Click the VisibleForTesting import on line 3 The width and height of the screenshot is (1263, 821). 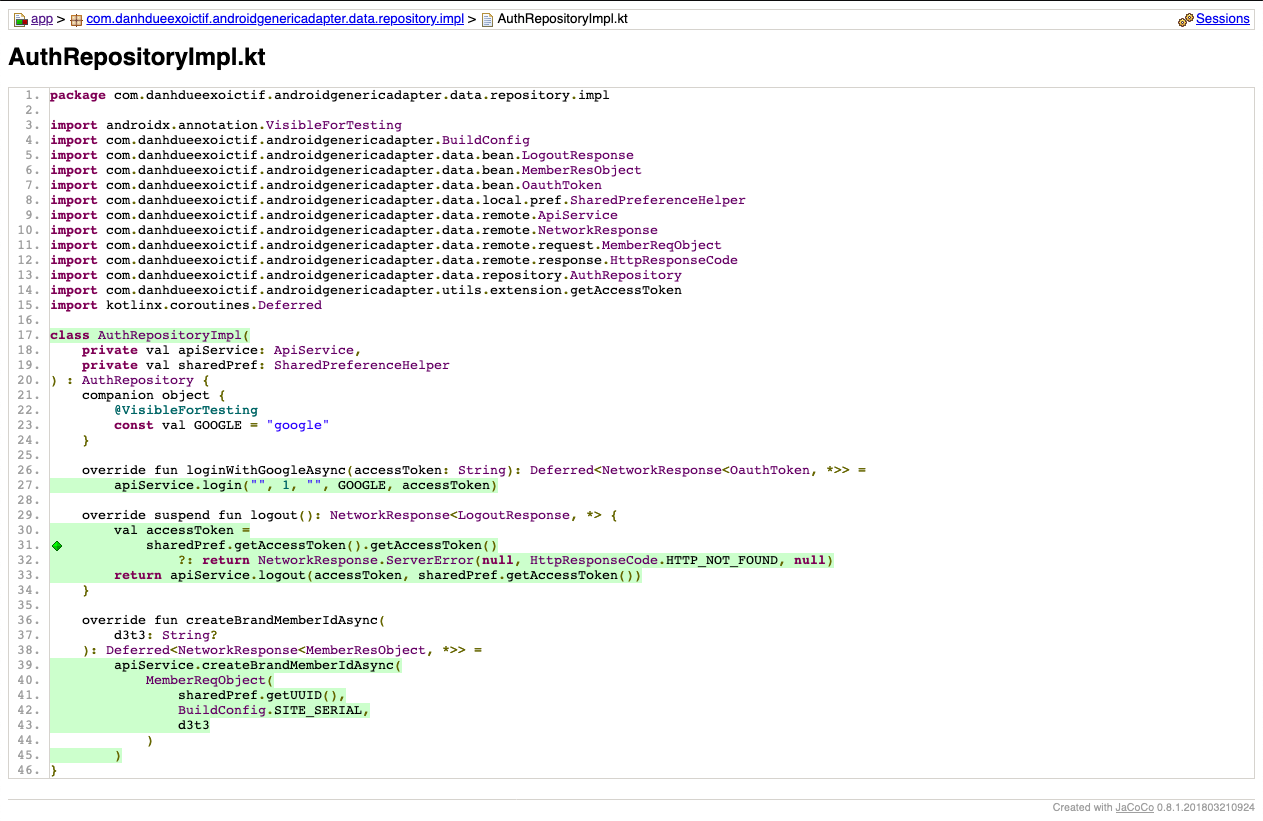click(226, 126)
